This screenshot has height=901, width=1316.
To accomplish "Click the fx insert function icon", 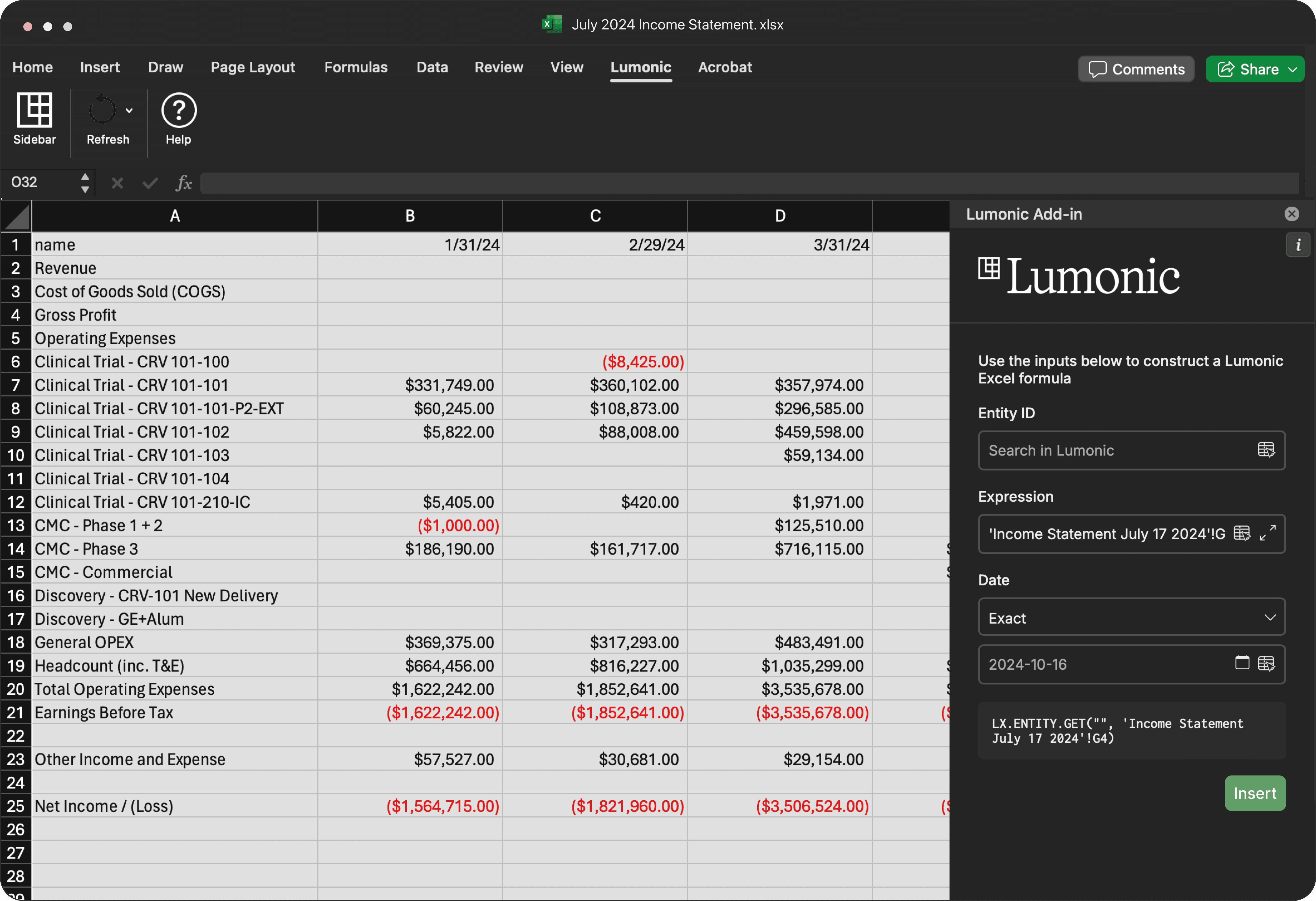I will (184, 183).
